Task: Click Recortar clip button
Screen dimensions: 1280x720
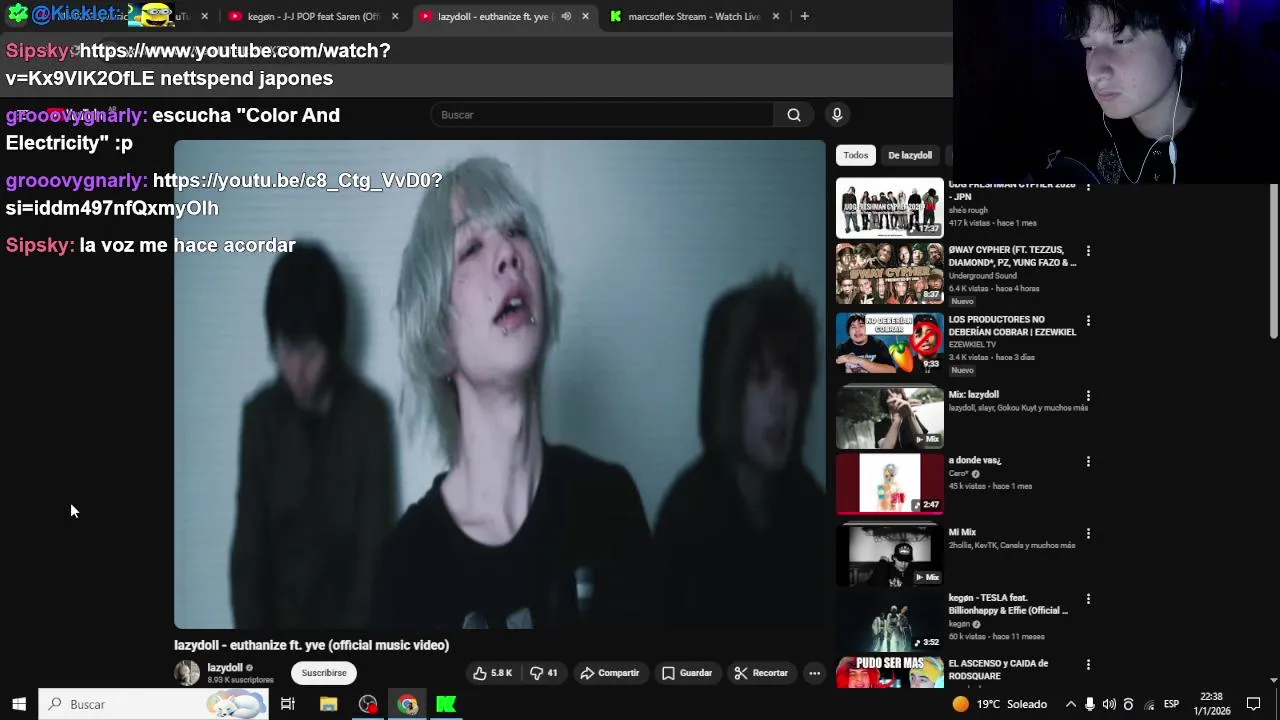Action: tap(762, 673)
